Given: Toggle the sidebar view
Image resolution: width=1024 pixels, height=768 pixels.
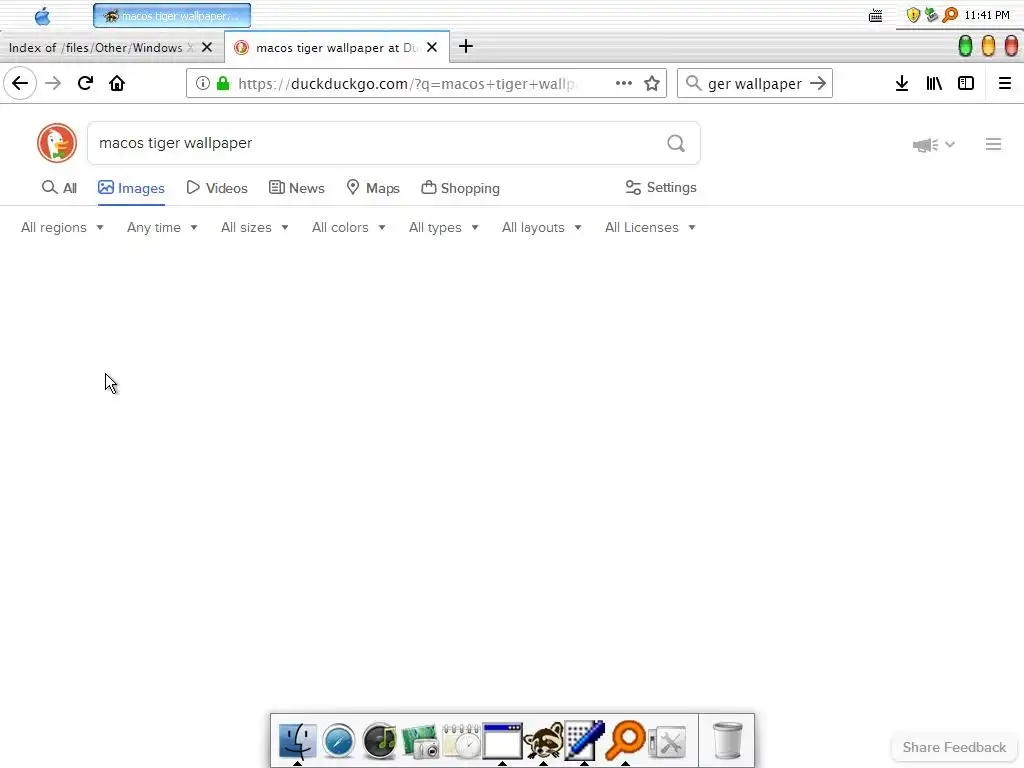Looking at the screenshot, I should (x=966, y=84).
